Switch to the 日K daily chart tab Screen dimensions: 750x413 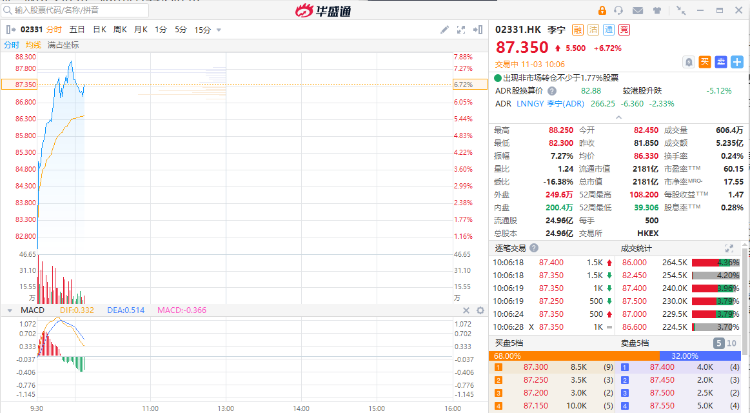tap(99, 30)
